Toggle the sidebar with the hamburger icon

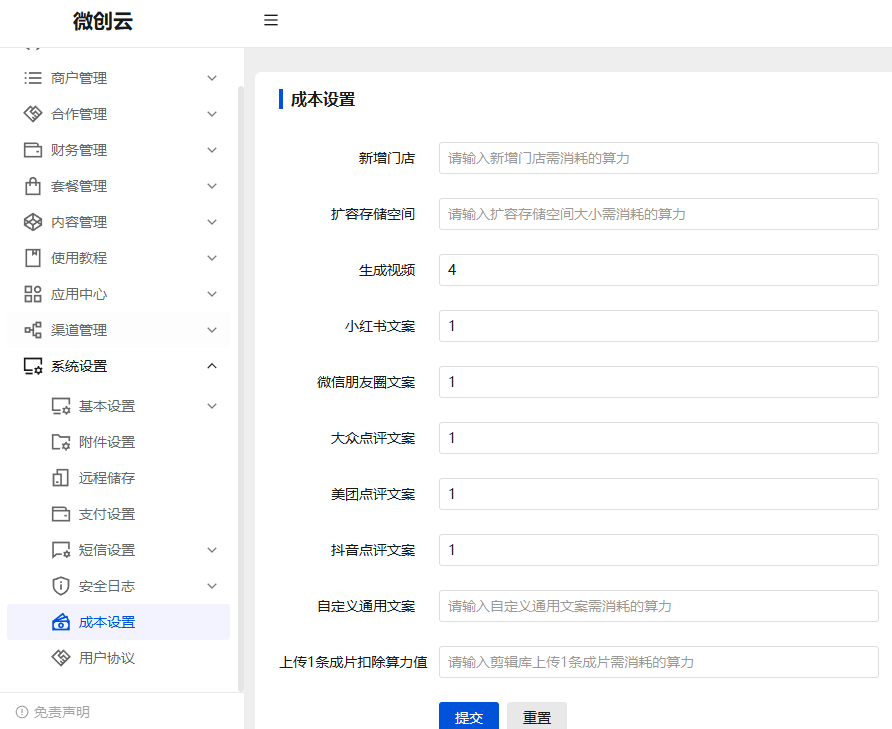coord(271,20)
